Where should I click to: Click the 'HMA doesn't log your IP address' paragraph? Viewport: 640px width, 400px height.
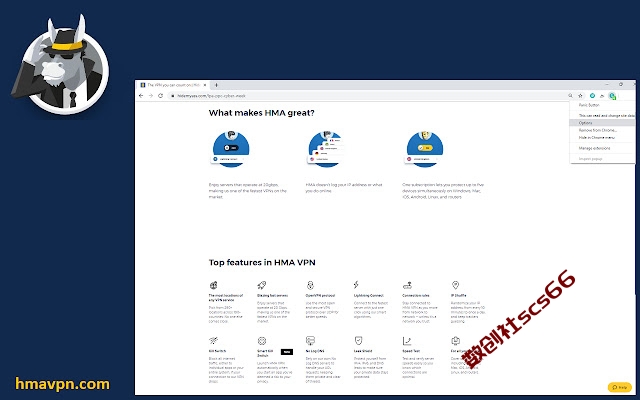344,188
